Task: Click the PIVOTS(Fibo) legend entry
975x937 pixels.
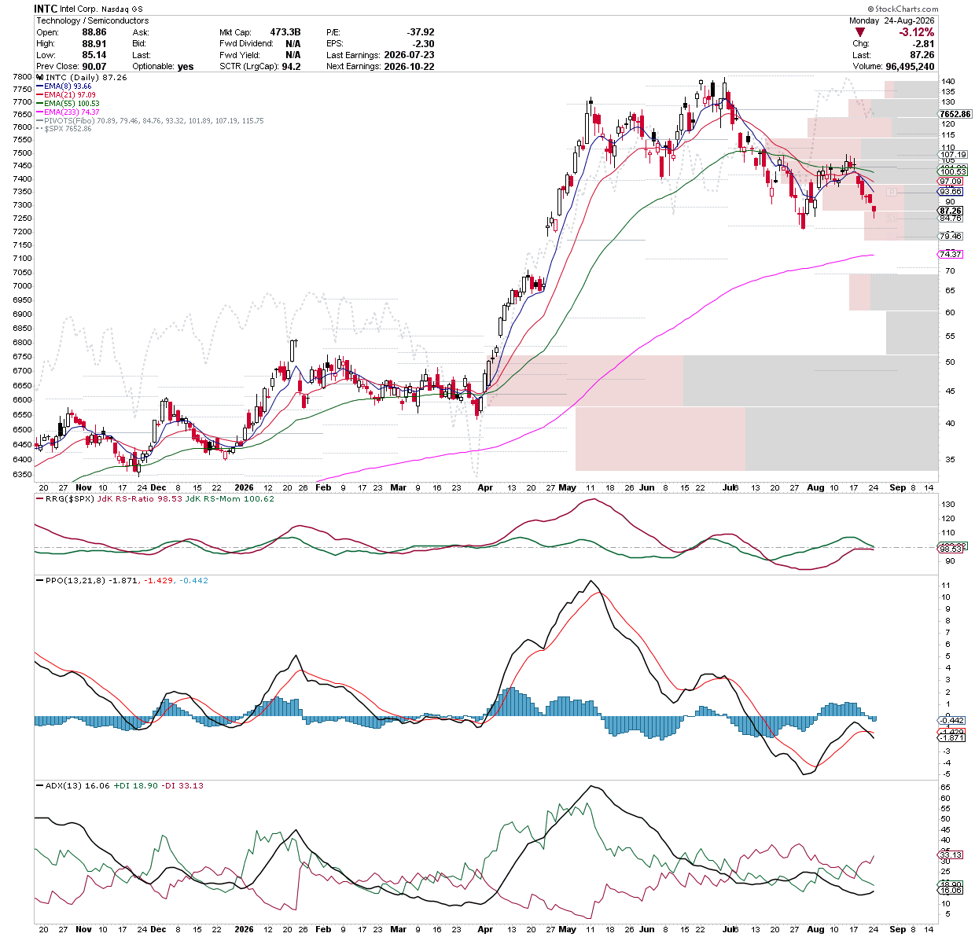Action: pyautogui.click(x=150, y=121)
